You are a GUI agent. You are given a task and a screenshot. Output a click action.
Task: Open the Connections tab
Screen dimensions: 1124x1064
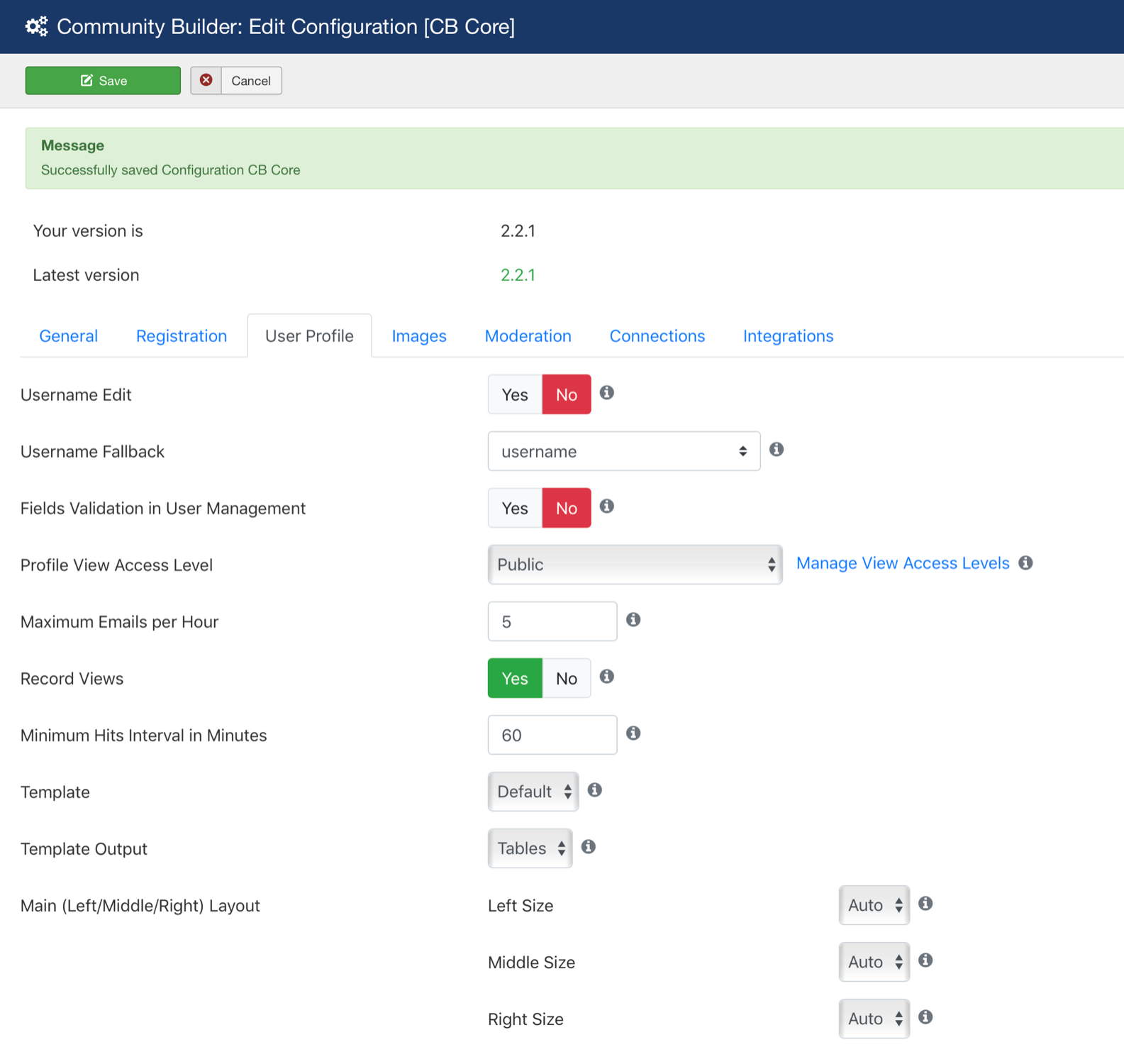click(657, 336)
